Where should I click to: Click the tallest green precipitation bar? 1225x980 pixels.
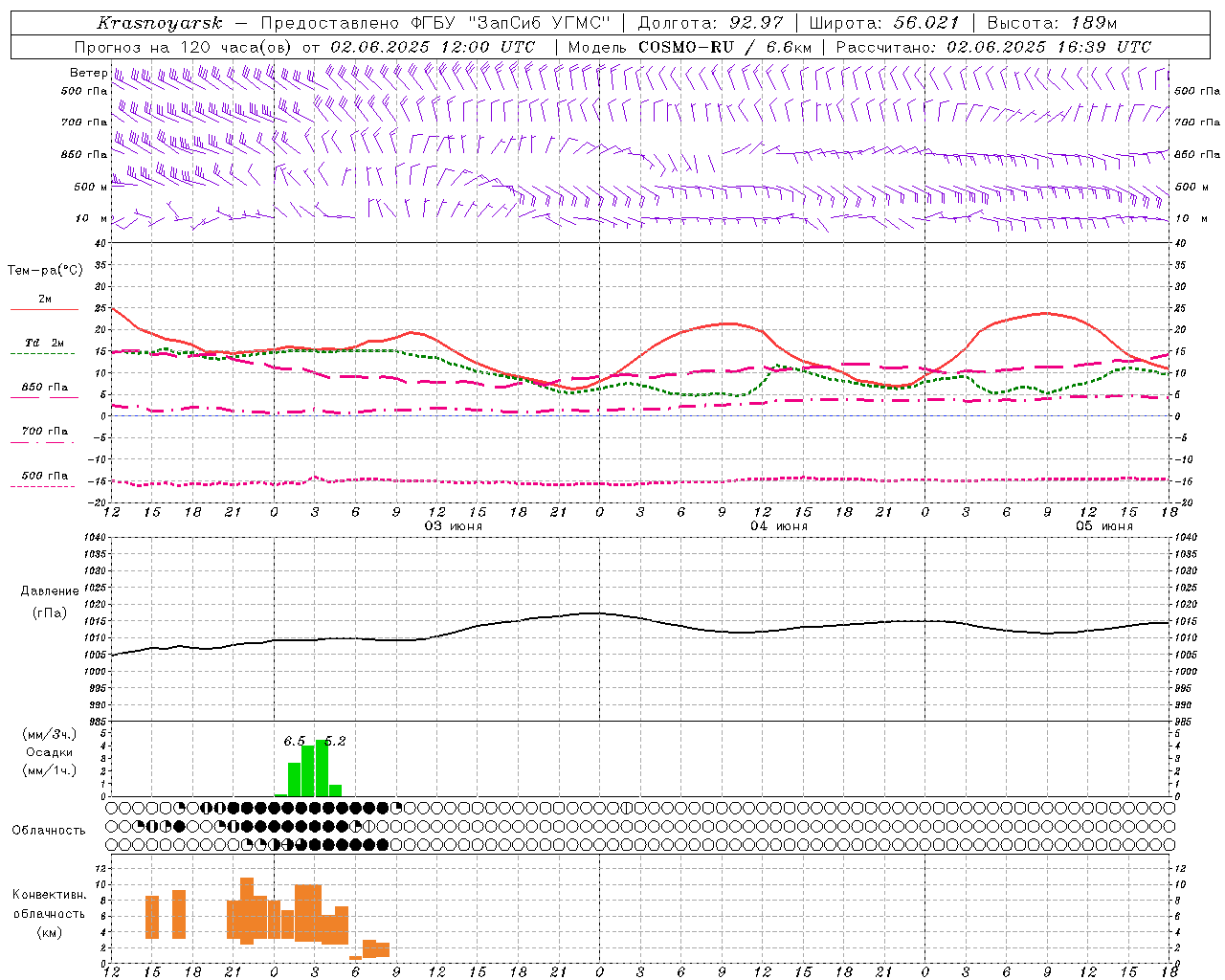click(x=322, y=768)
